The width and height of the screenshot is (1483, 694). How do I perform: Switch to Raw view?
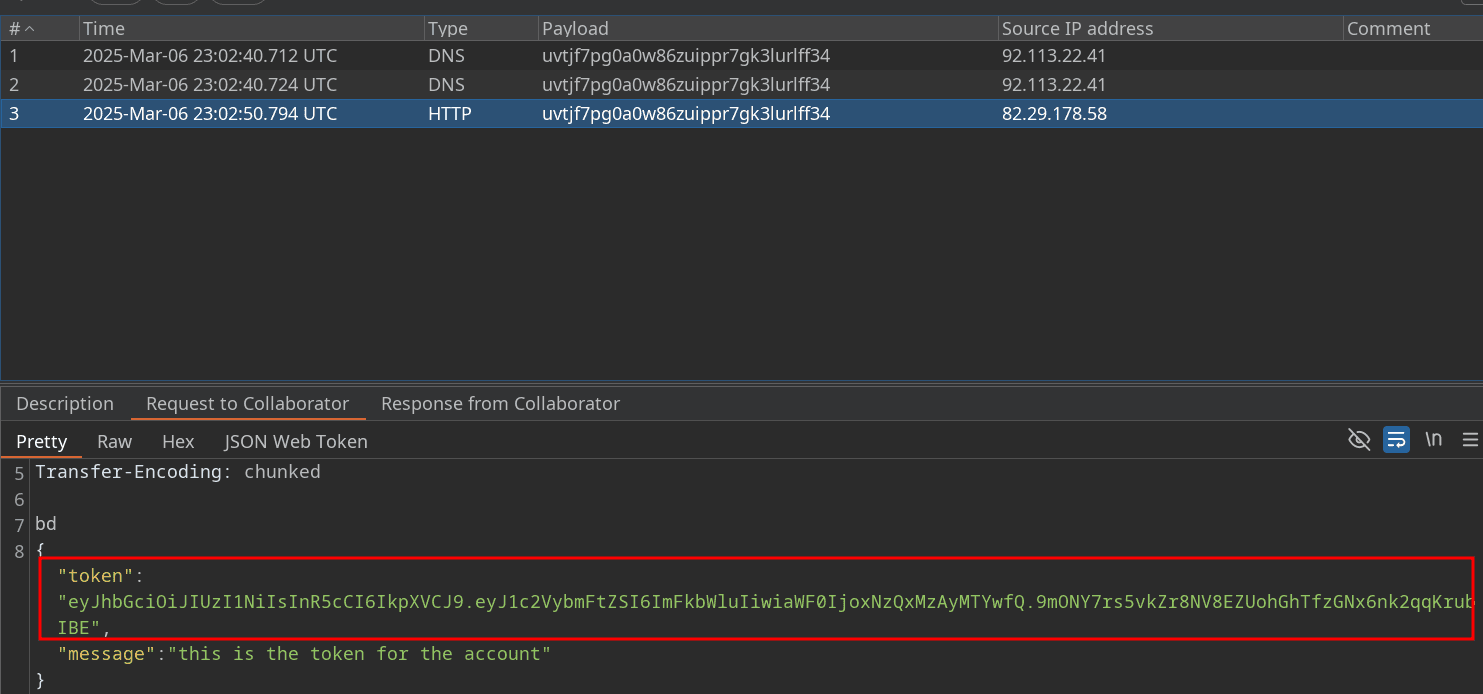click(114, 441)
